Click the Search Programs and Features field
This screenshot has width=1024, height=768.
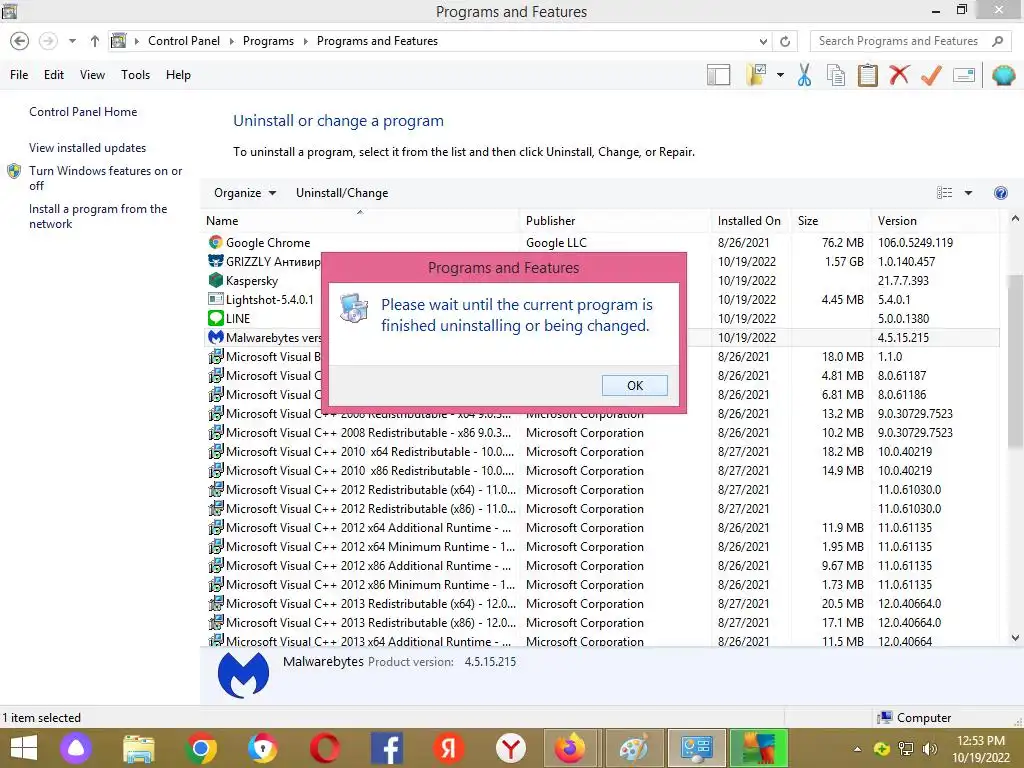tap(909, 41)
